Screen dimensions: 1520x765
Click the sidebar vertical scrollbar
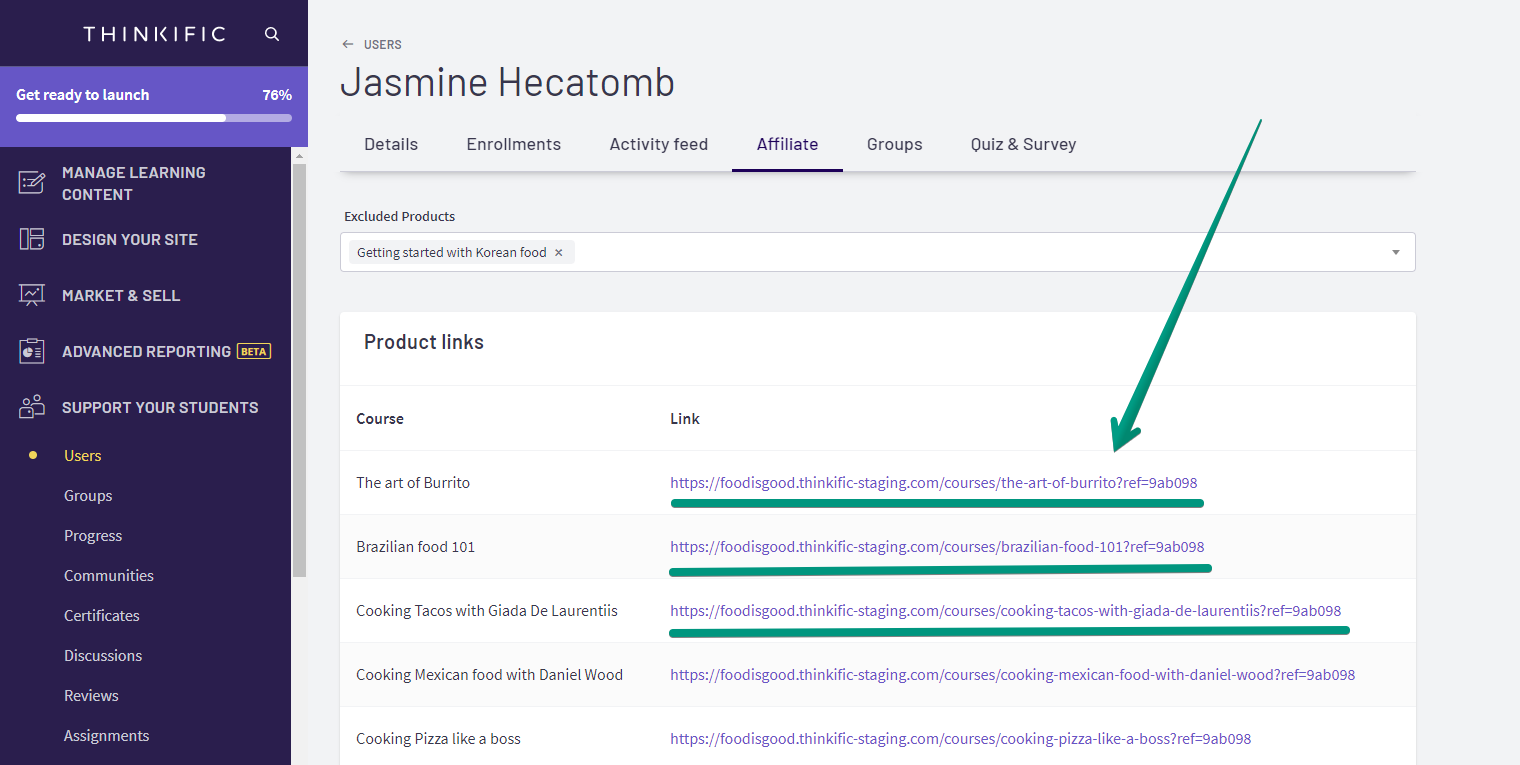tap(299, 370)
